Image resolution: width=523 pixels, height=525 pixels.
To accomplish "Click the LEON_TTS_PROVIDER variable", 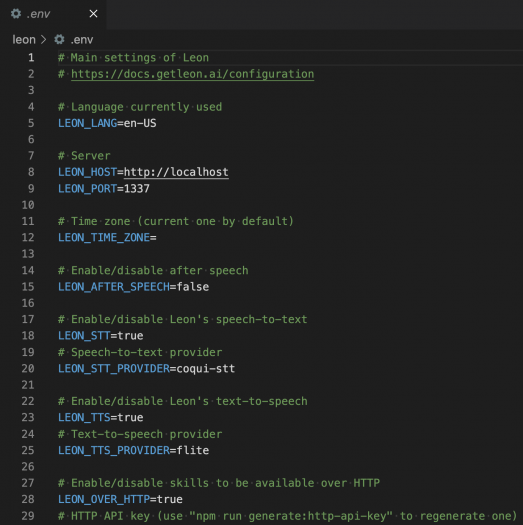I will point(114,450).
